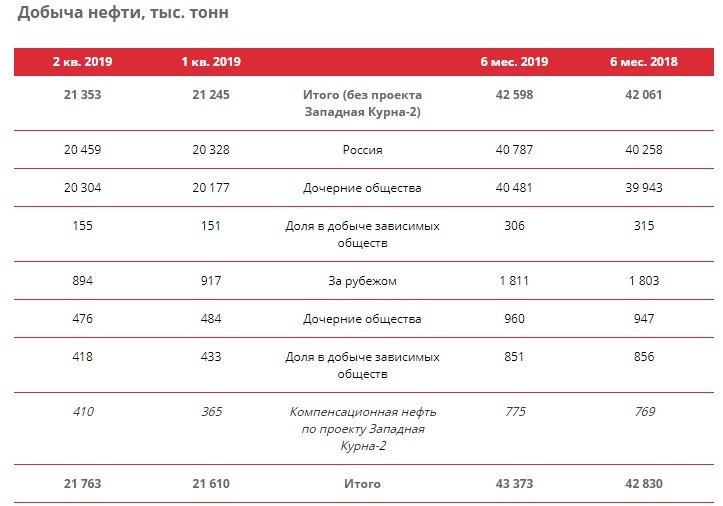Select the value 20 177 cell
This screenshot has width=723, height=506.
tap(211, 187)
